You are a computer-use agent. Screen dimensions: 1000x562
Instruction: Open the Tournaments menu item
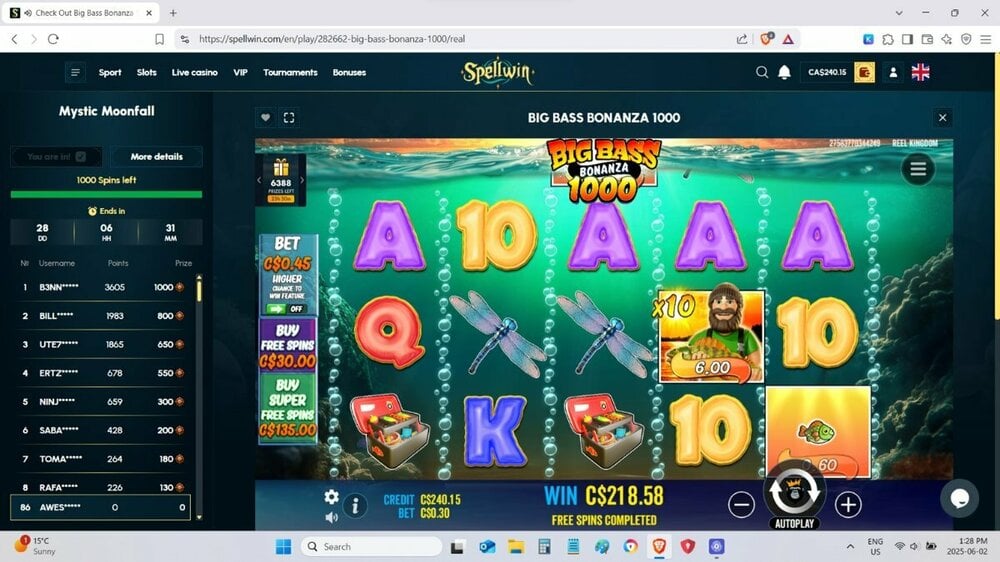290,72
